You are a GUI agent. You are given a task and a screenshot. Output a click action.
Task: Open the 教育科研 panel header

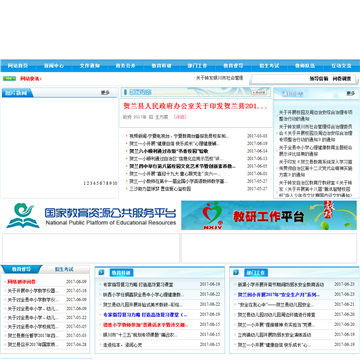coord(122,273)
